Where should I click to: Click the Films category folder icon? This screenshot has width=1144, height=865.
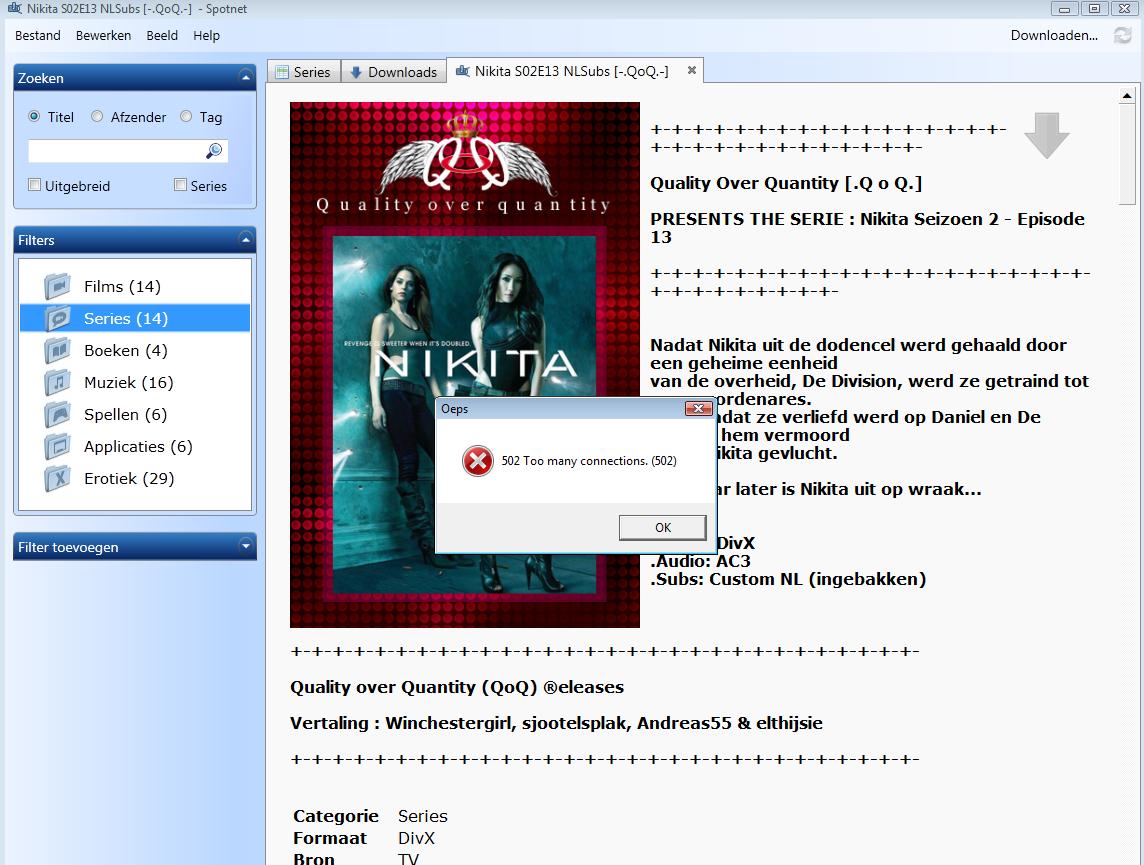58,286
